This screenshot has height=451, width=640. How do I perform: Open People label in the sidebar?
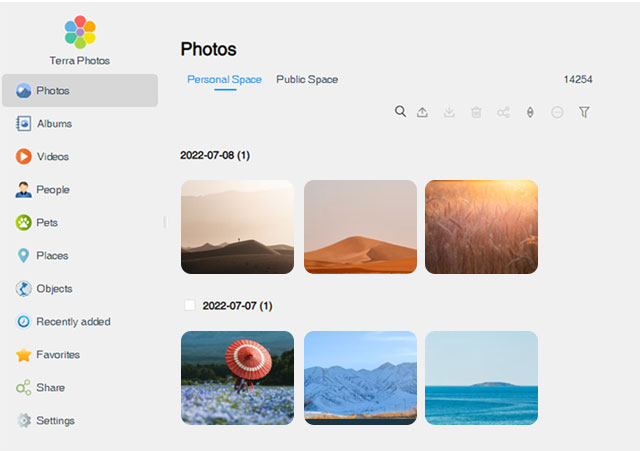pyautogui.click(x=53, y=190)
